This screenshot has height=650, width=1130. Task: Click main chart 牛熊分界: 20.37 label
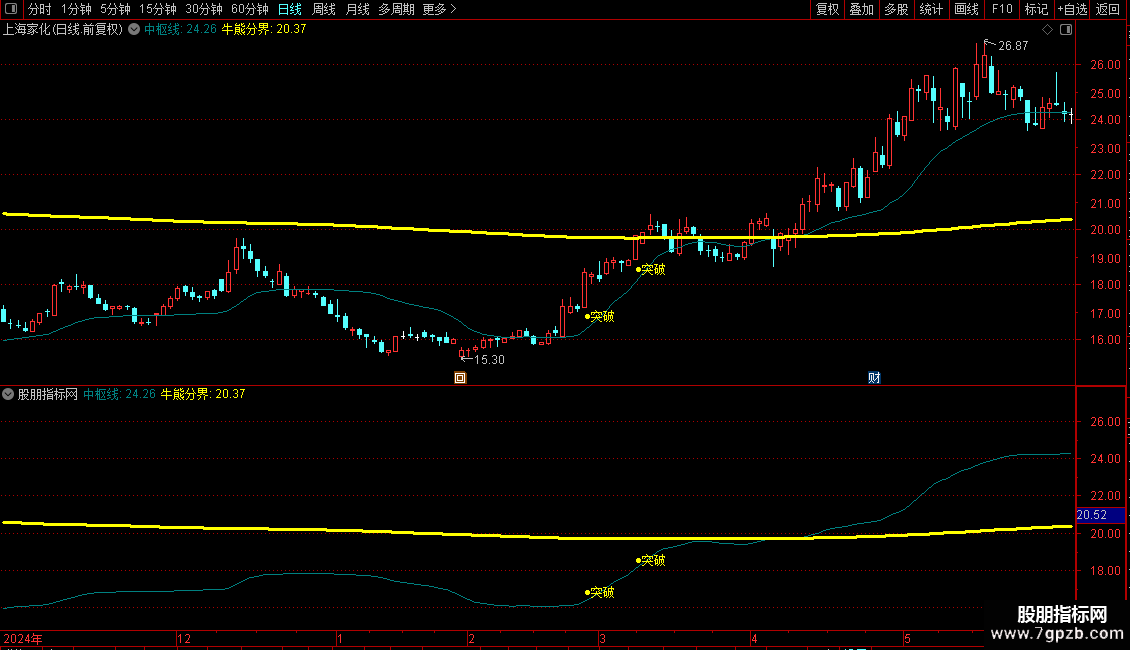264,29
